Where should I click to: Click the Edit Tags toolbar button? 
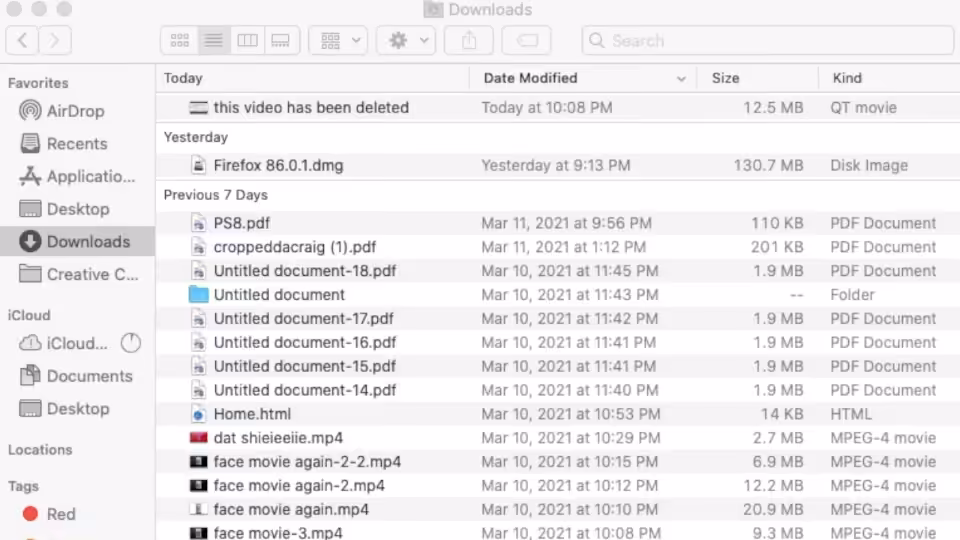tap(527, 40)
